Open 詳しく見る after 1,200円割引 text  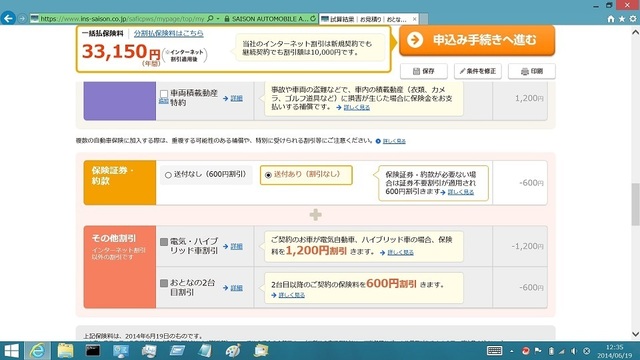(400, 253)
